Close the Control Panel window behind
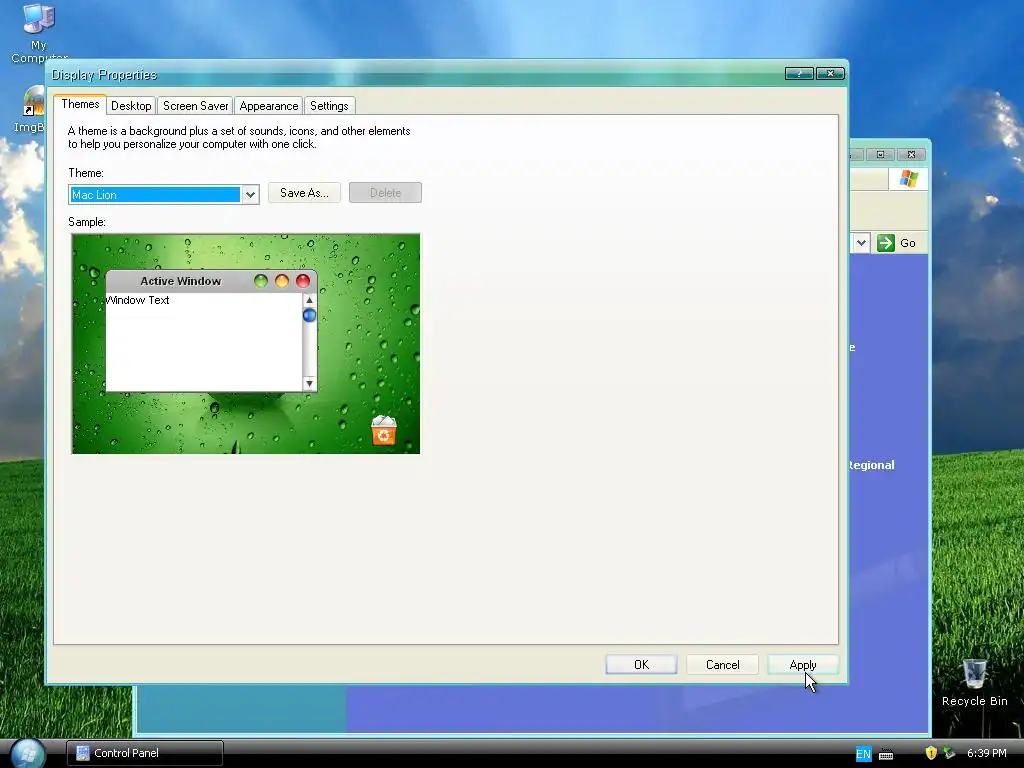 tap(911, 154)
